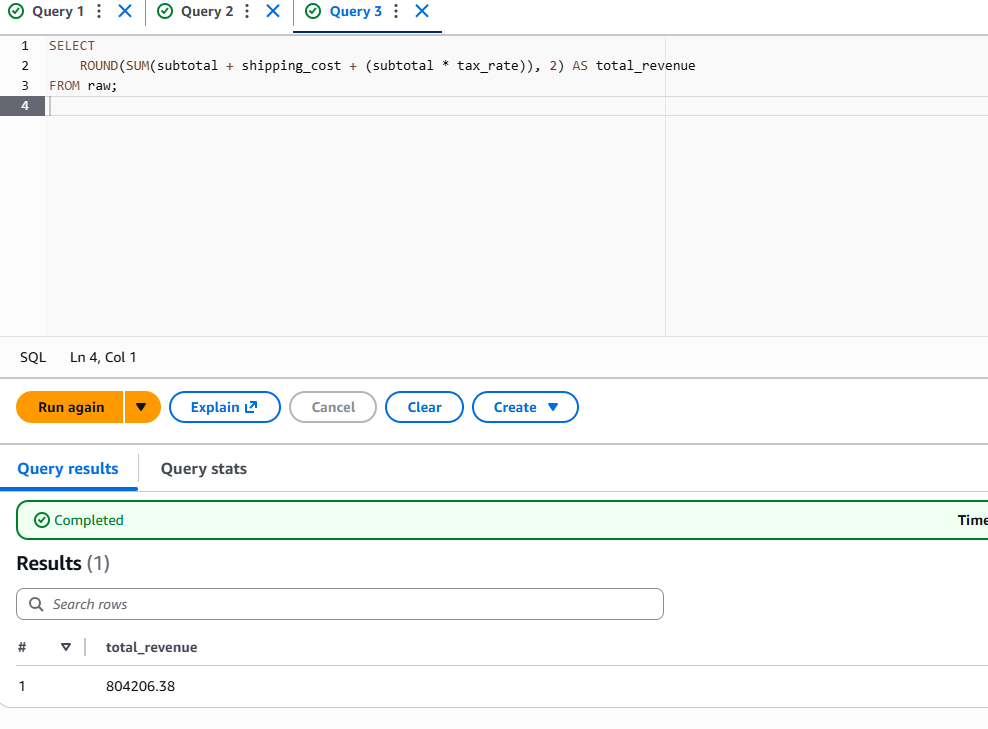This screenshot has width=988, height=729.
Task: Click the total_revenue column header
Action: 152,647
